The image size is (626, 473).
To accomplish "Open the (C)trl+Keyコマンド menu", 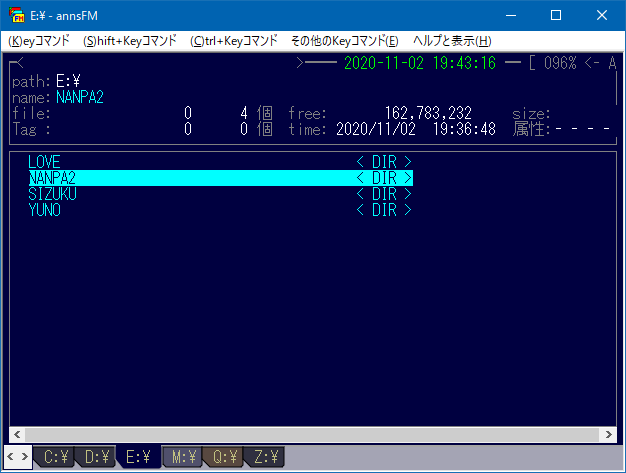I will tap(234, 41).
